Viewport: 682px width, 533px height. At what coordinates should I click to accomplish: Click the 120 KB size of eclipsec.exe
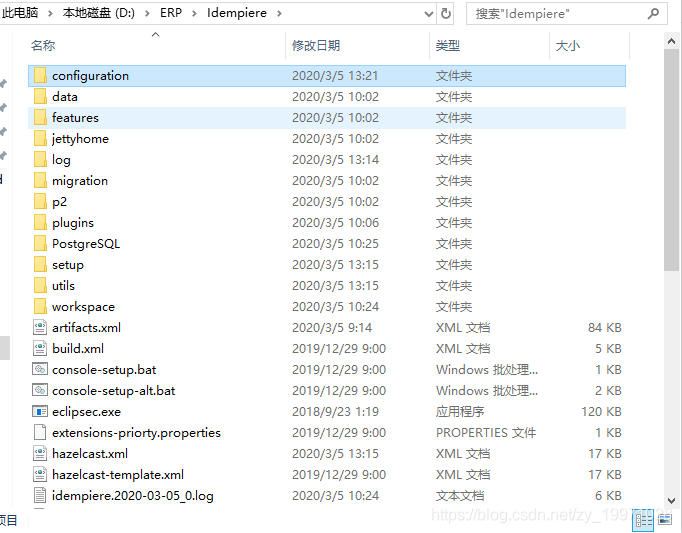pyautogui.click(x=602, y=412)
